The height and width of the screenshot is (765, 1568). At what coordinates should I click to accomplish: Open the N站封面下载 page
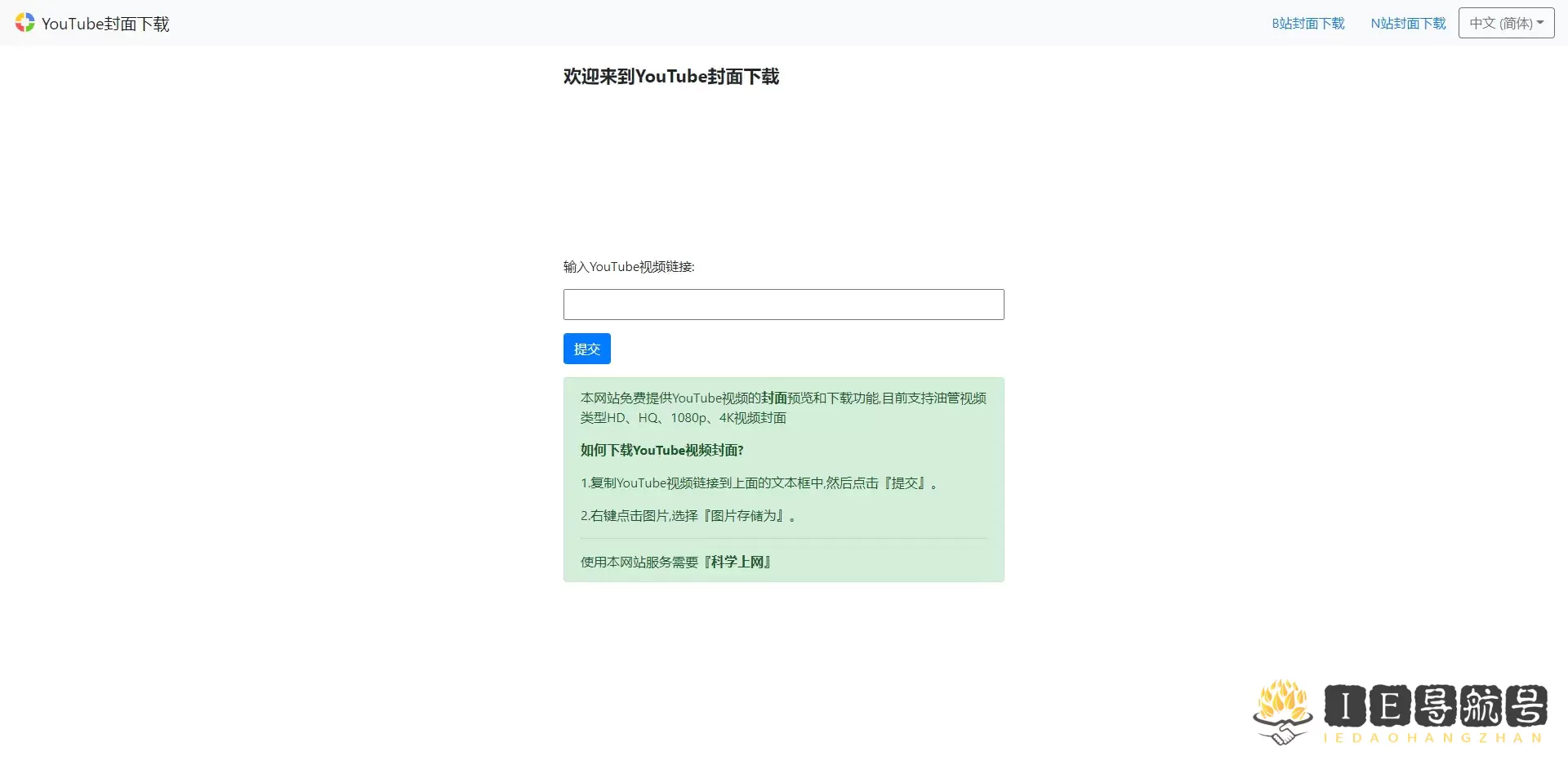[1407, 24]
